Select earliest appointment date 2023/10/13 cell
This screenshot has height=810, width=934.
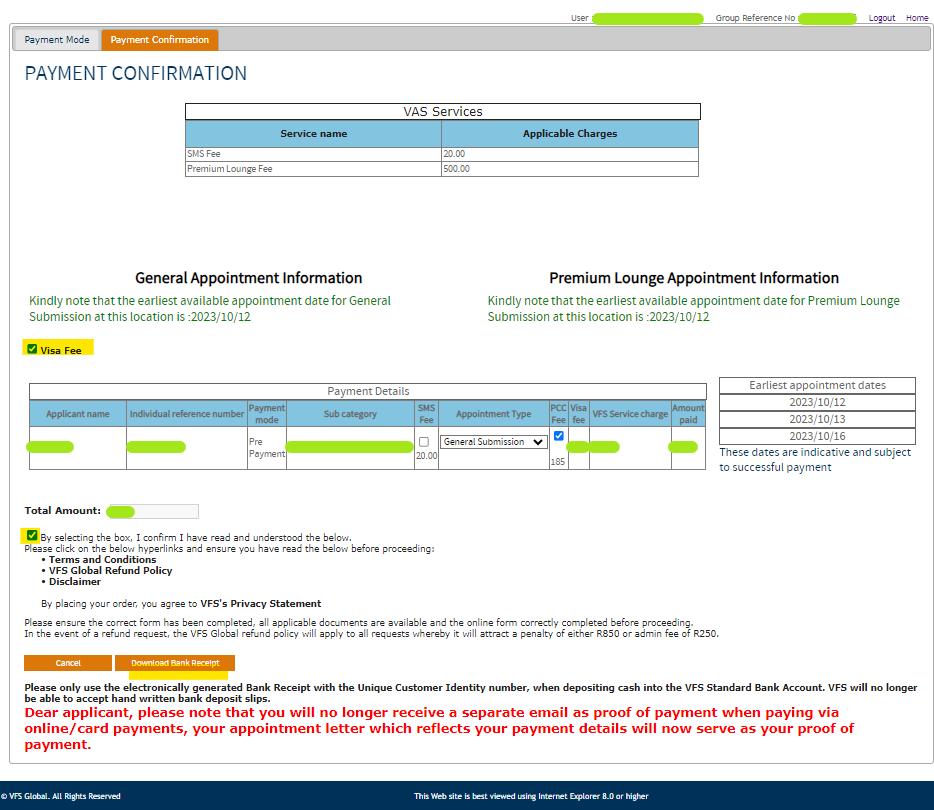click(817, 419)
